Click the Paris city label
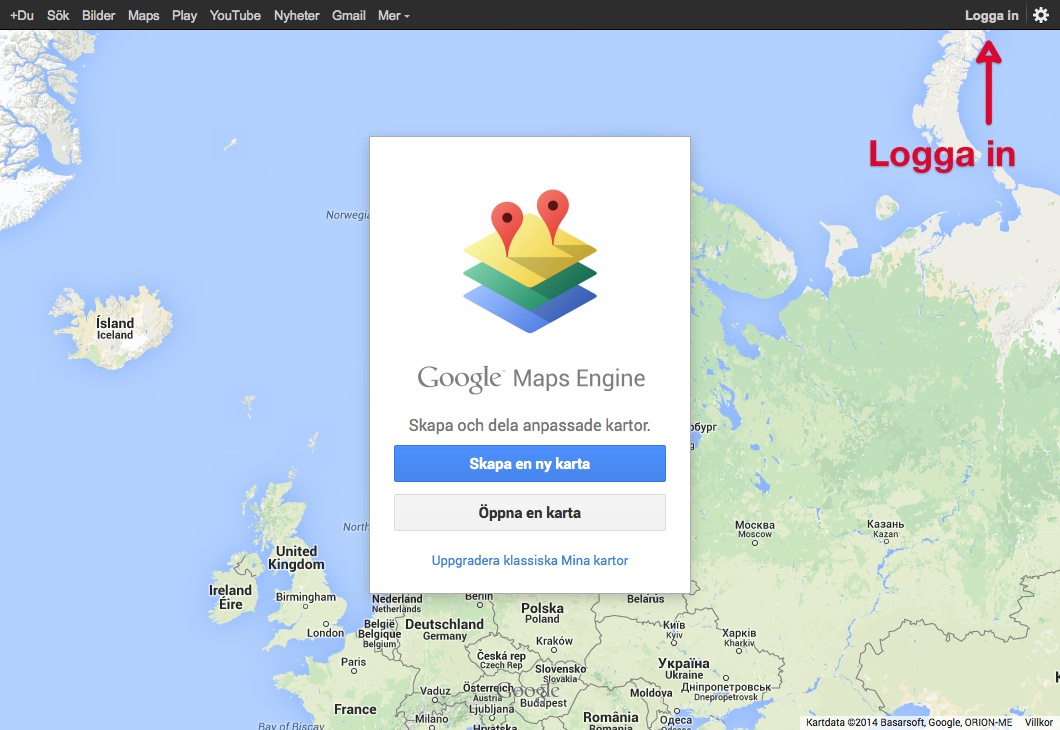Image resolution: width=1060 pixels, height=730 pixels. click(x=354, y=662)
